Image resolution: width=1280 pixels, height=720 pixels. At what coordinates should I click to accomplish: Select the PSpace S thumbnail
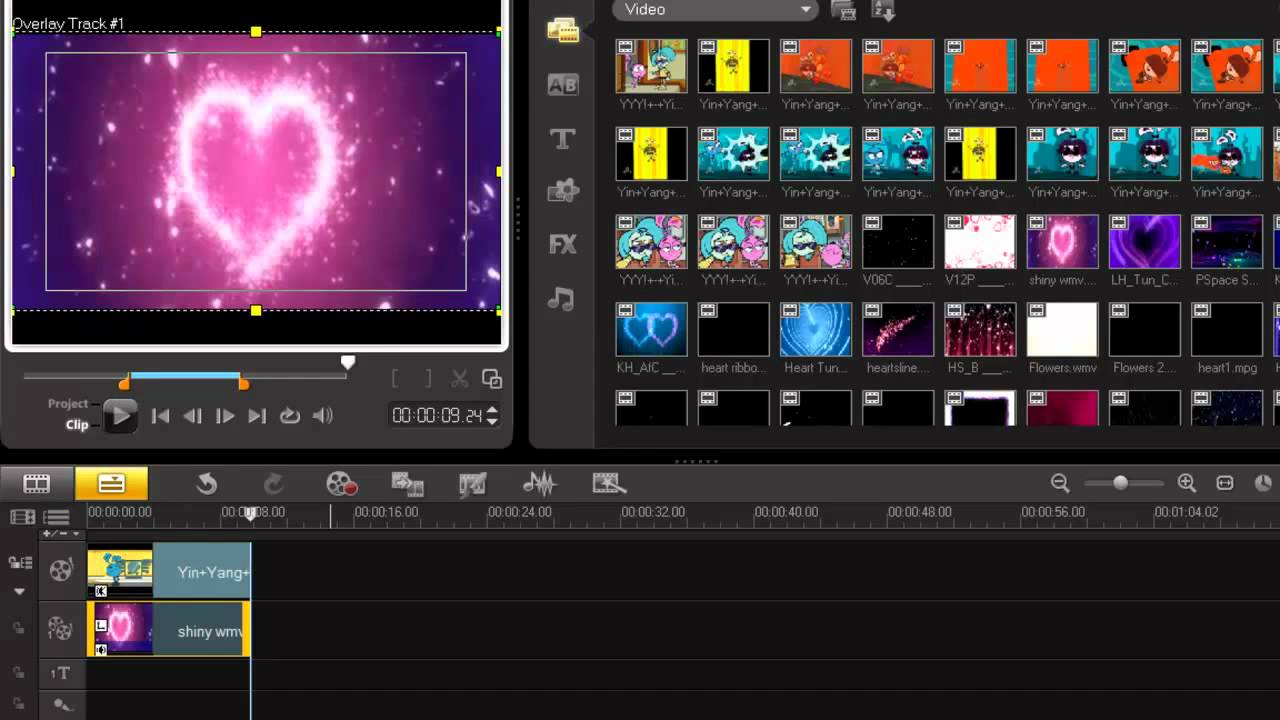[x=1227, y=241]
